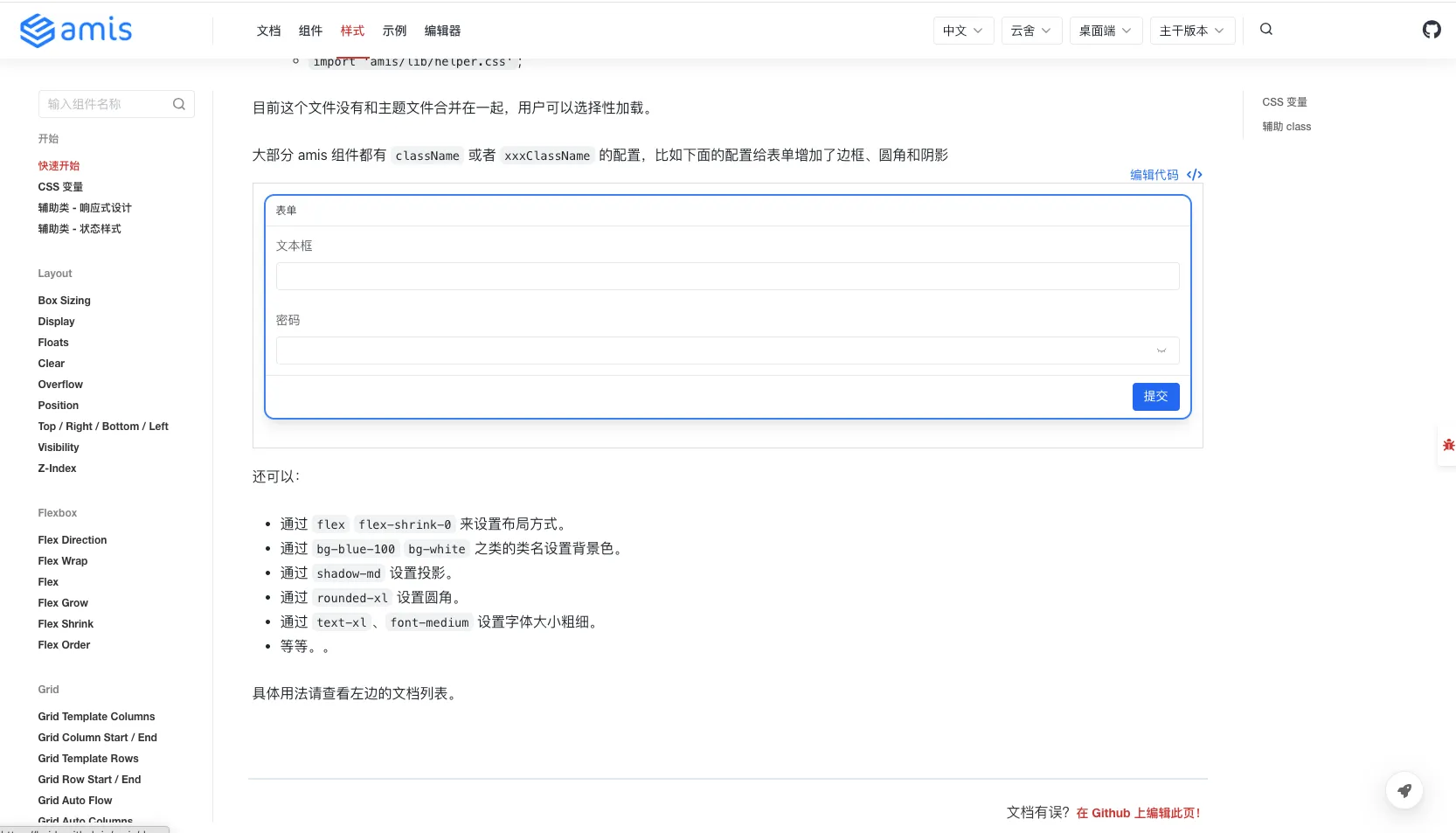This screenshot has width=1456, height=833.
Task: Click the search magnifier inside sidebar search box
Action: click(178, 103)
